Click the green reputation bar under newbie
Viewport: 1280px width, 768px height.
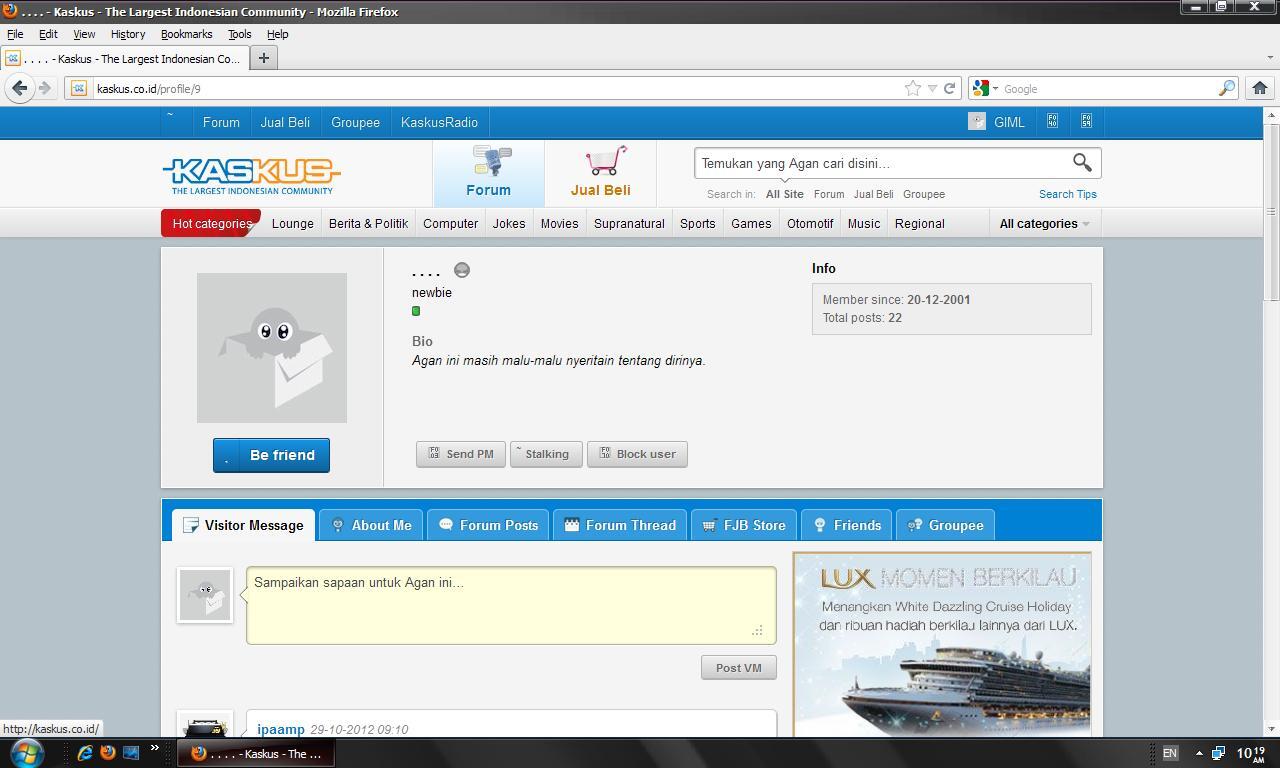click(416, 311)
